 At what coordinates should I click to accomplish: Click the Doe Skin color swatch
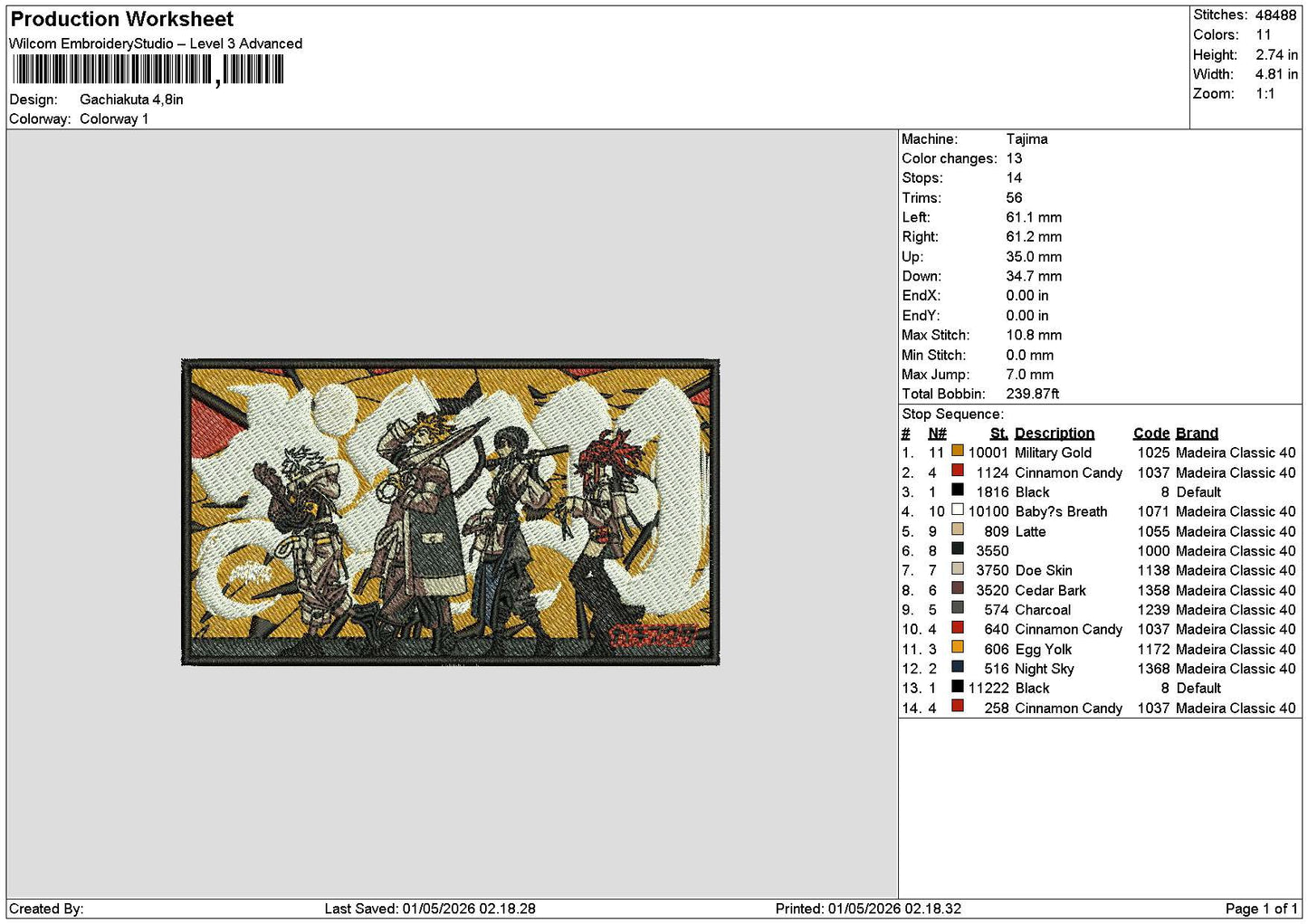coord(957,569)
